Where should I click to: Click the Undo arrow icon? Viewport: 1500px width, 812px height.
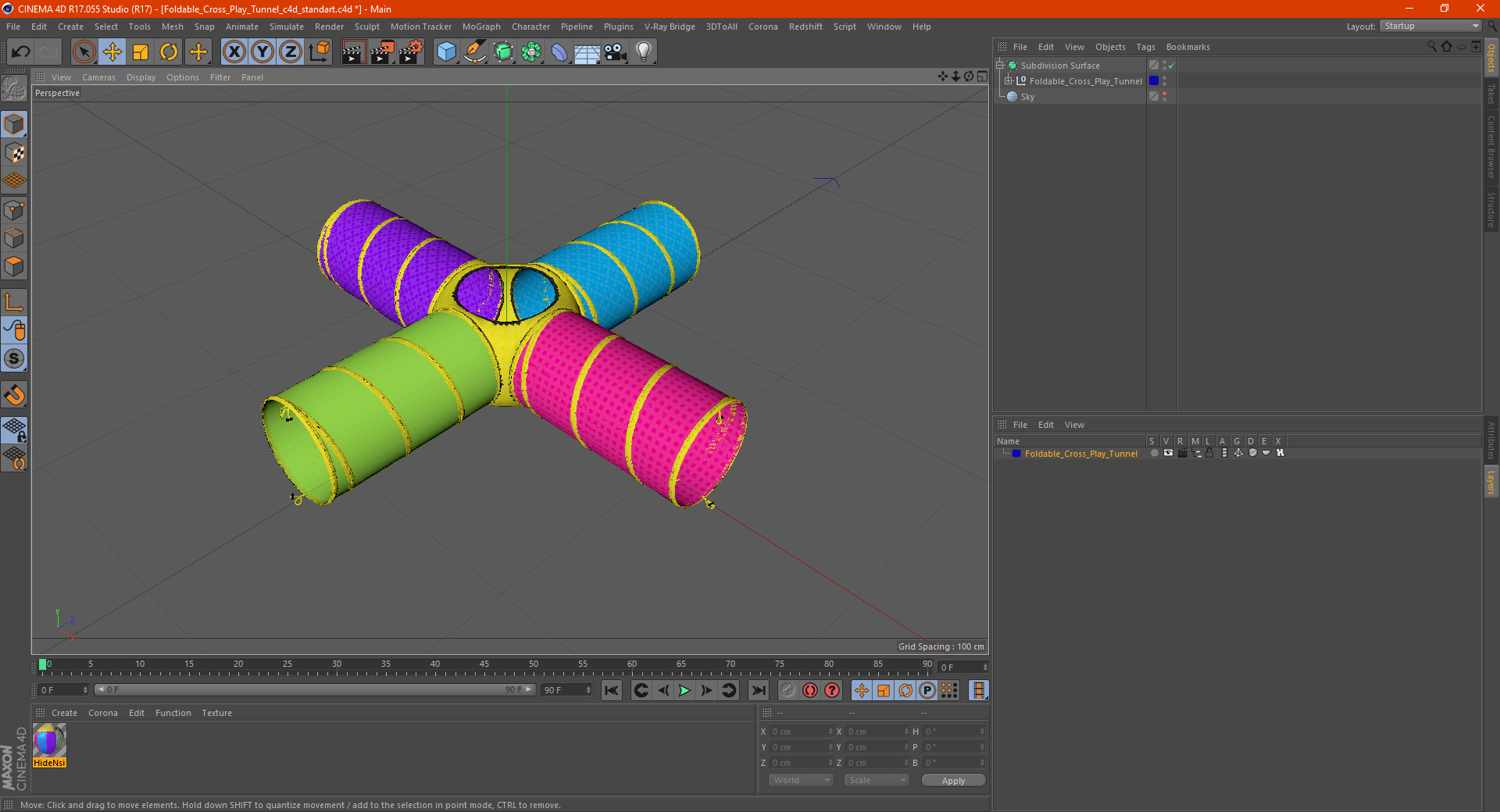coord(21,52)
